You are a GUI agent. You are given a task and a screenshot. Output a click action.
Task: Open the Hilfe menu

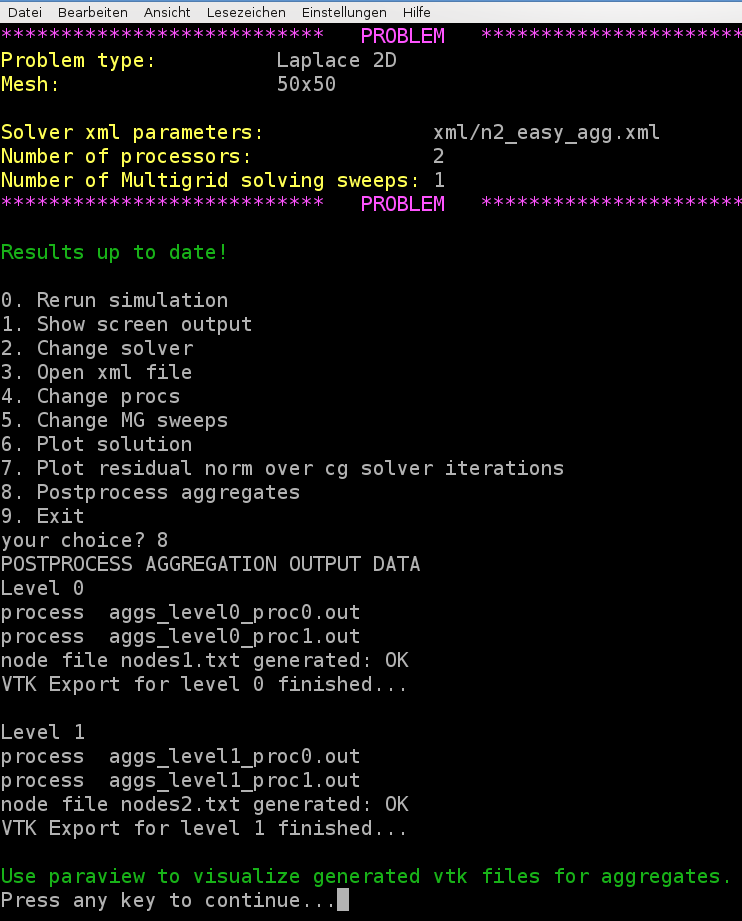417,12
